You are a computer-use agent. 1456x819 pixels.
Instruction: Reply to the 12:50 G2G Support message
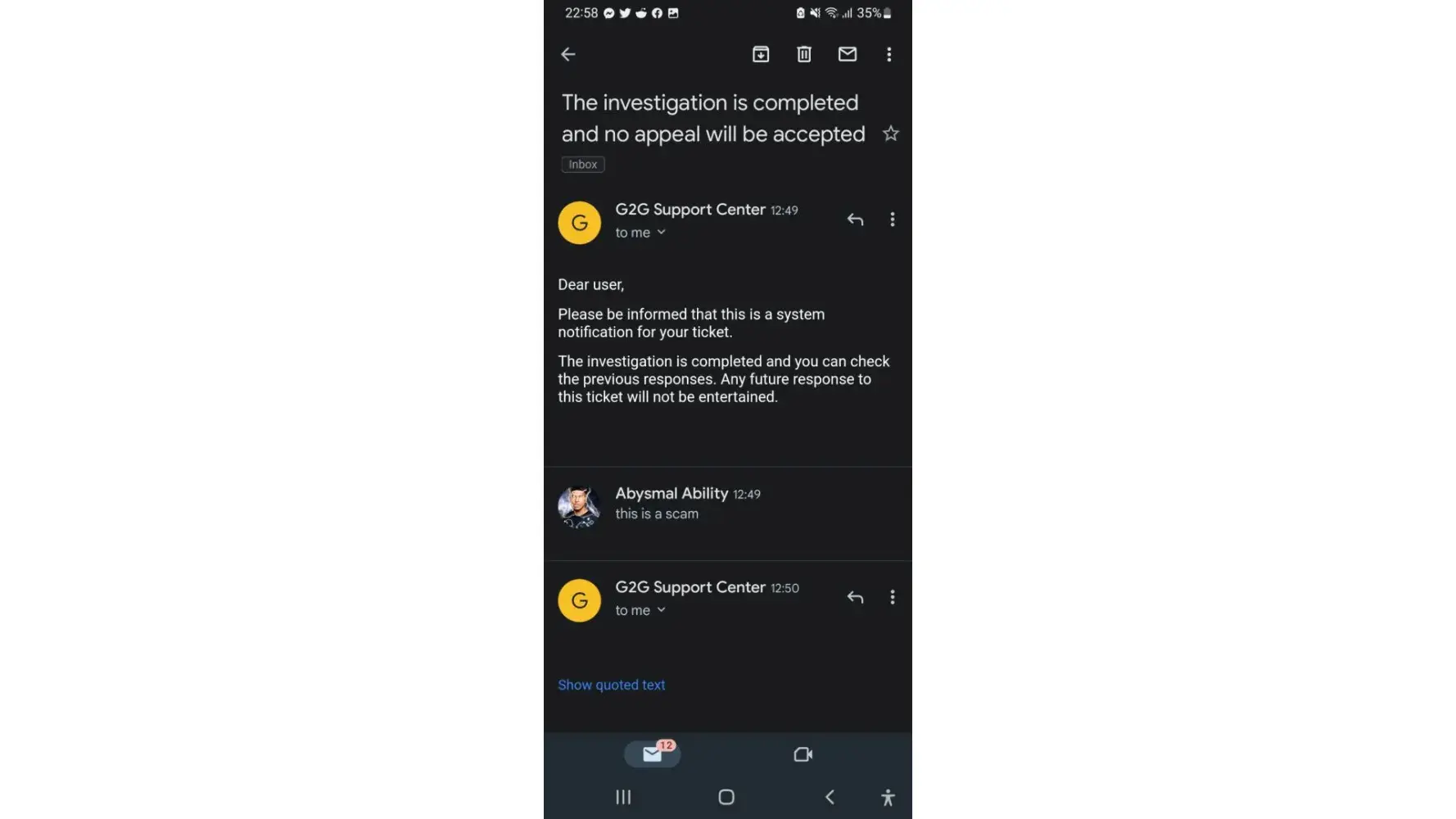point(855,597)
